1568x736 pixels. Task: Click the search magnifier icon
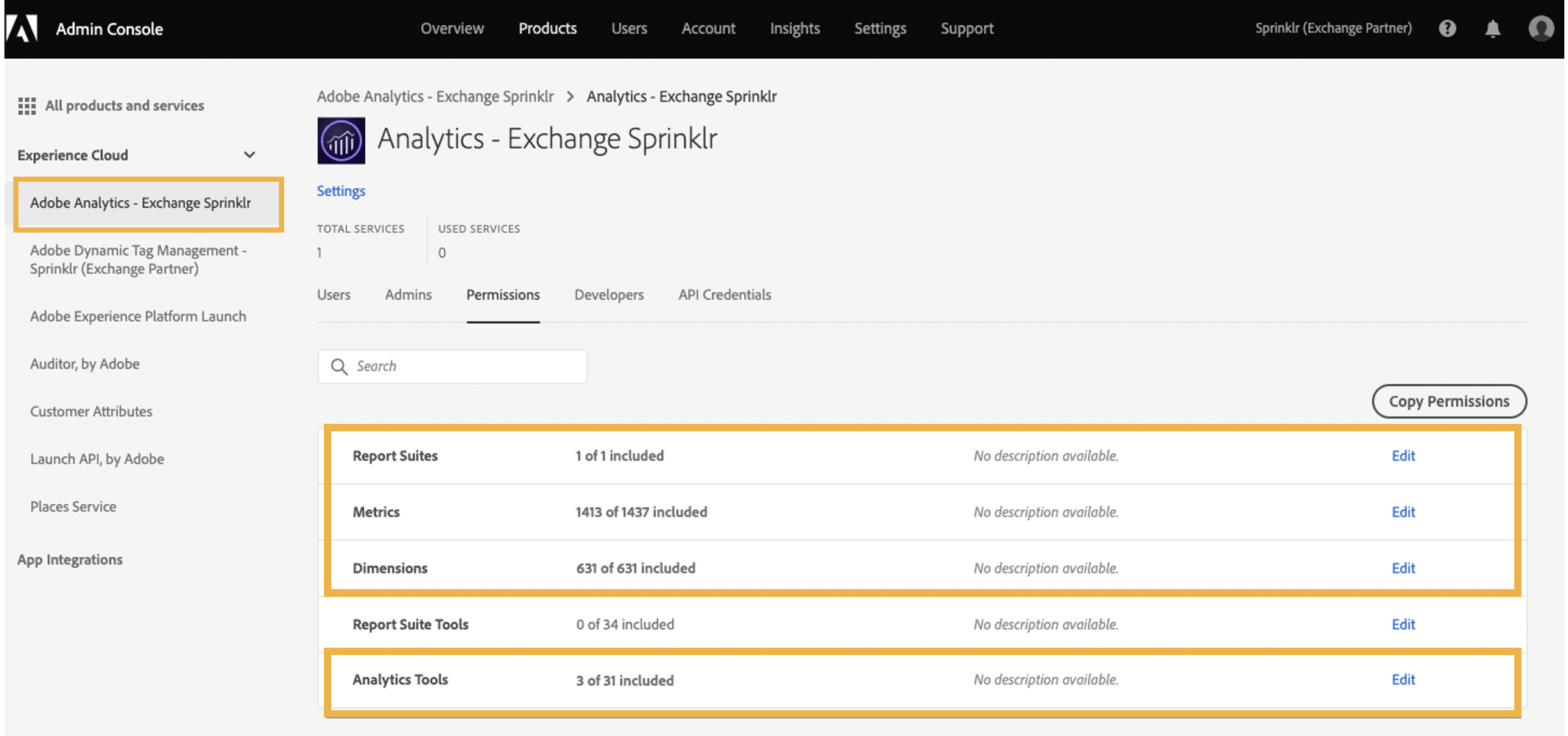click(x=339, y=367)
